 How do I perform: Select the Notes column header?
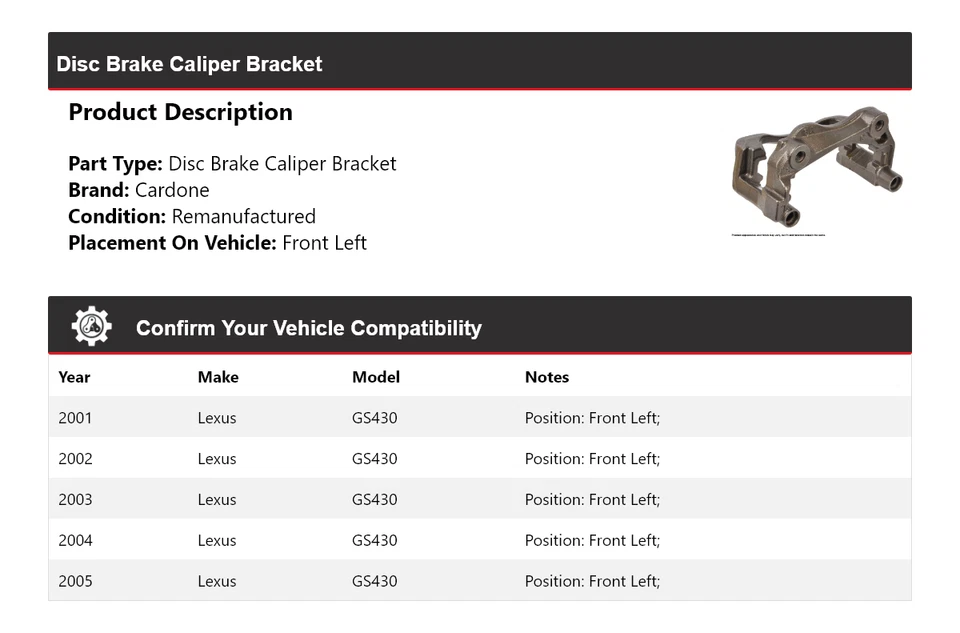[547, 377]
